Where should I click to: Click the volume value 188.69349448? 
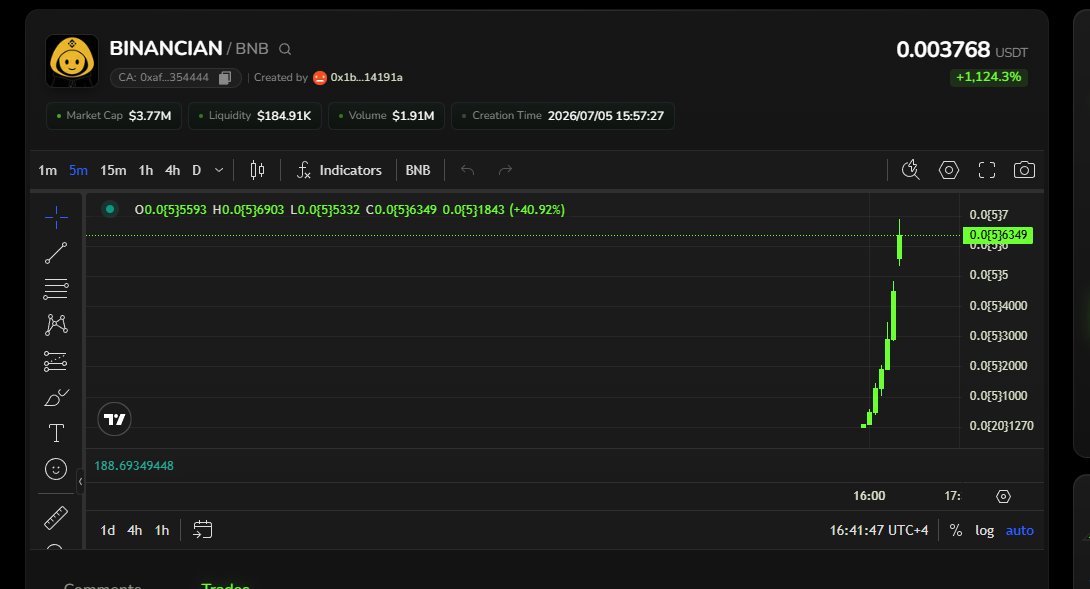click(134, 466)
